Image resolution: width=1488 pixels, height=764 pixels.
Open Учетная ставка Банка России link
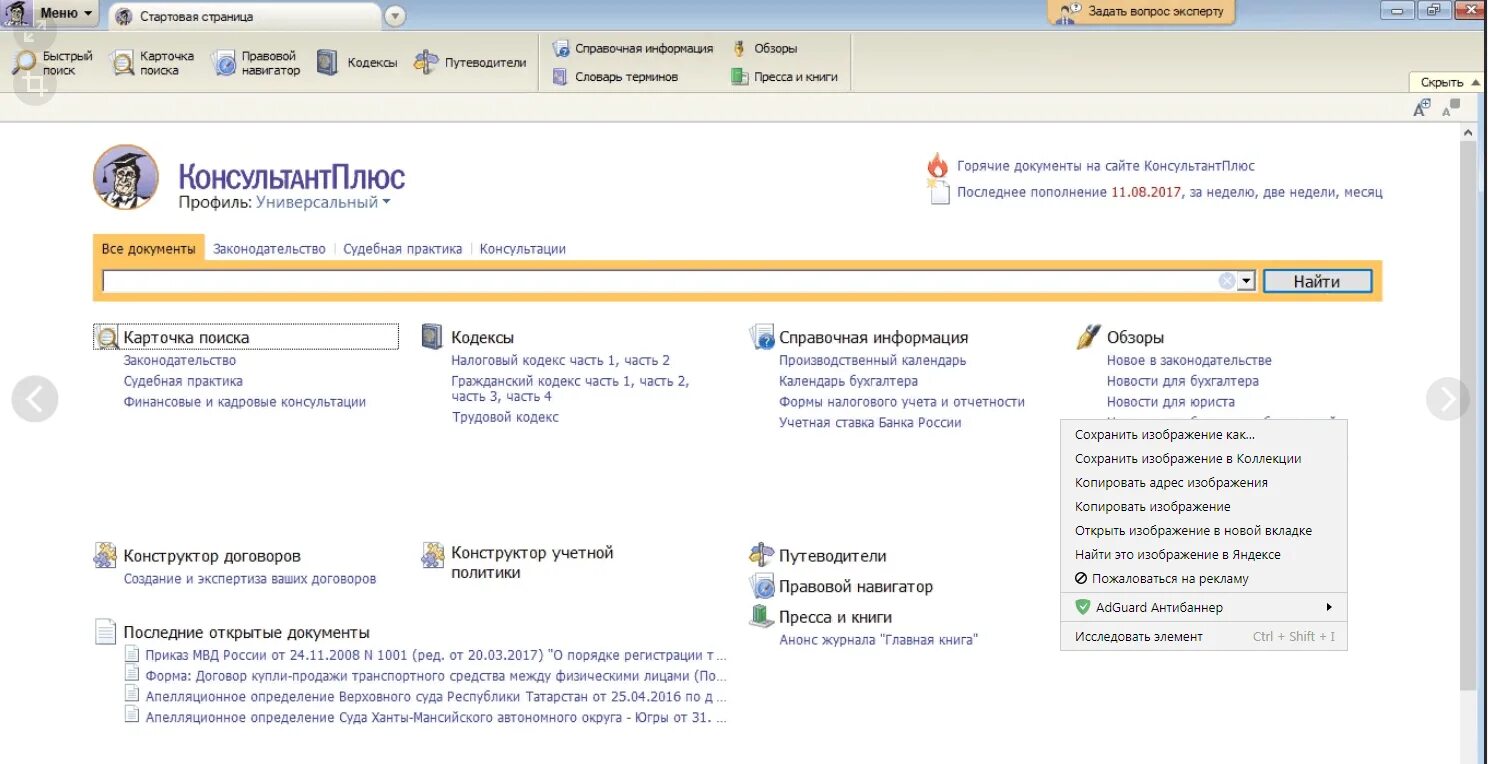pyautogui.click(x=870, y=423)
